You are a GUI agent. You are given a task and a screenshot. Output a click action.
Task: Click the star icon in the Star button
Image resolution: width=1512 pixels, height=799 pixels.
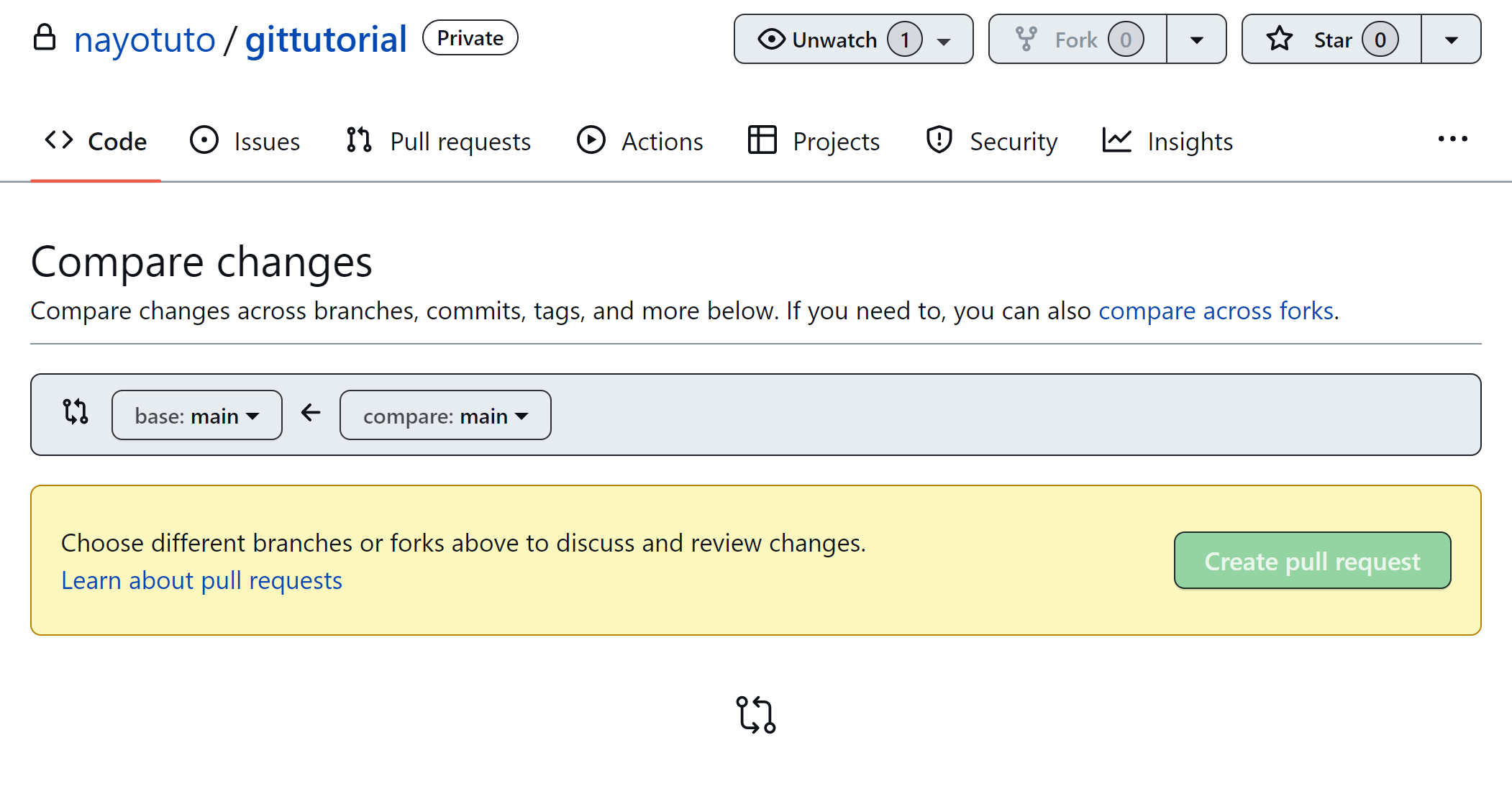(x=1279, y=39)
